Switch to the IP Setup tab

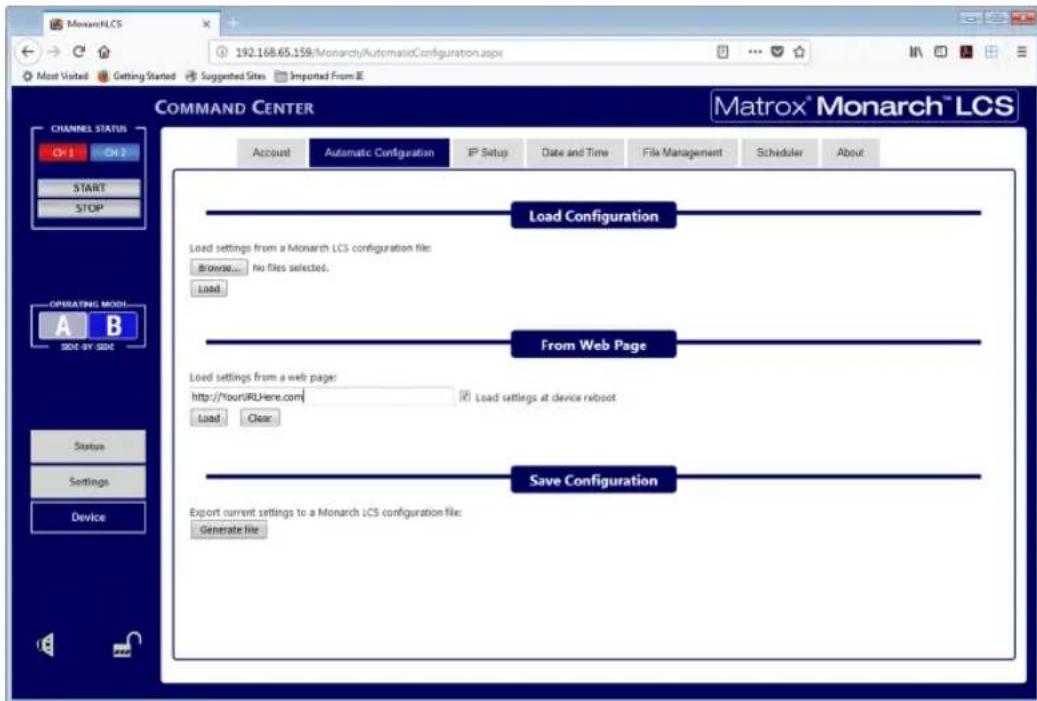coord(488,153)
